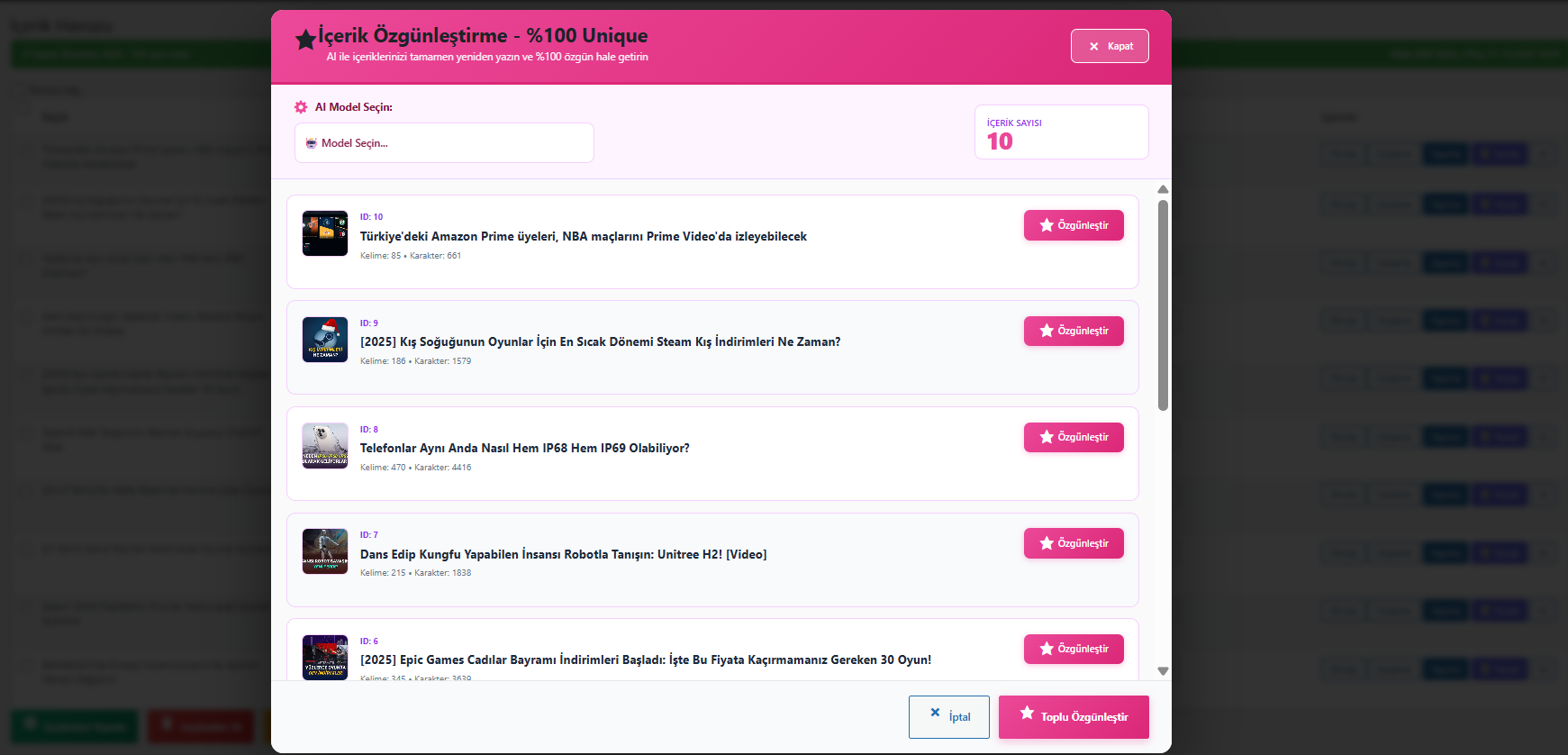This screenshot has width=1568, height=755.
Task: Click the 'ID: 8' label
Action: tap(369, 429)
